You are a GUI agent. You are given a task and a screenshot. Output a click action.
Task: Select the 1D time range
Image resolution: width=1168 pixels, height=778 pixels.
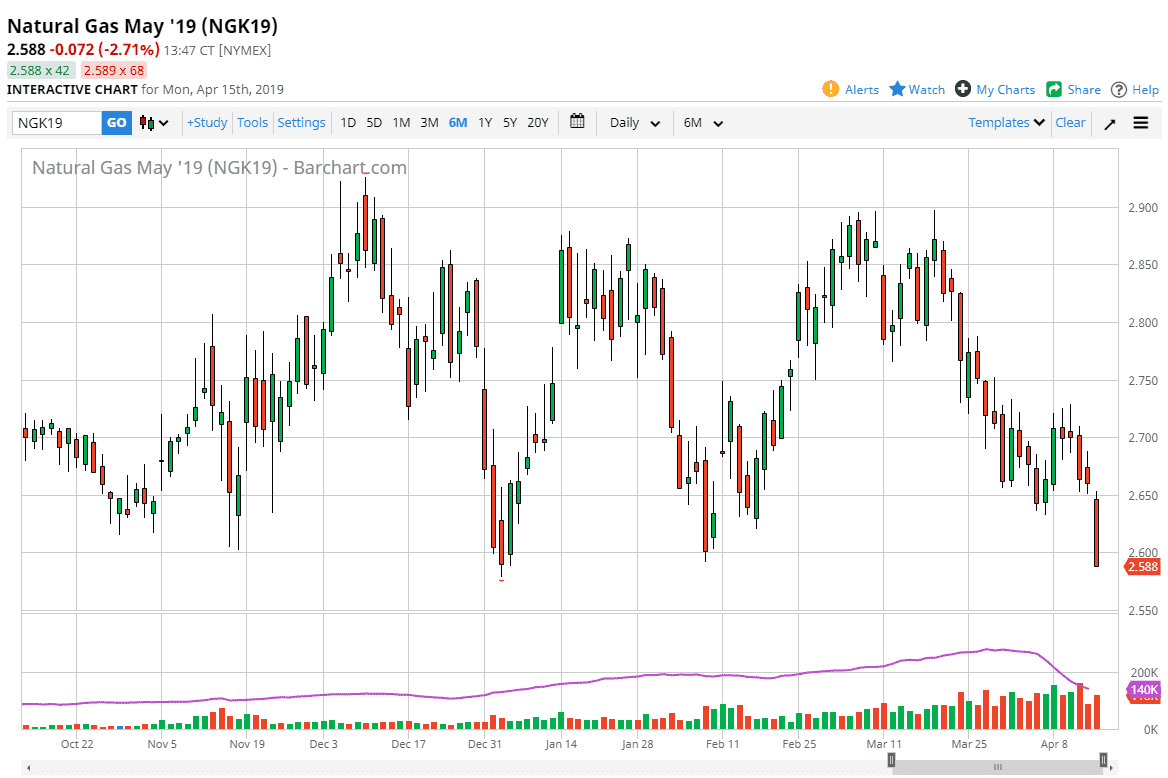pyautogui.click(x=348, y=123)
